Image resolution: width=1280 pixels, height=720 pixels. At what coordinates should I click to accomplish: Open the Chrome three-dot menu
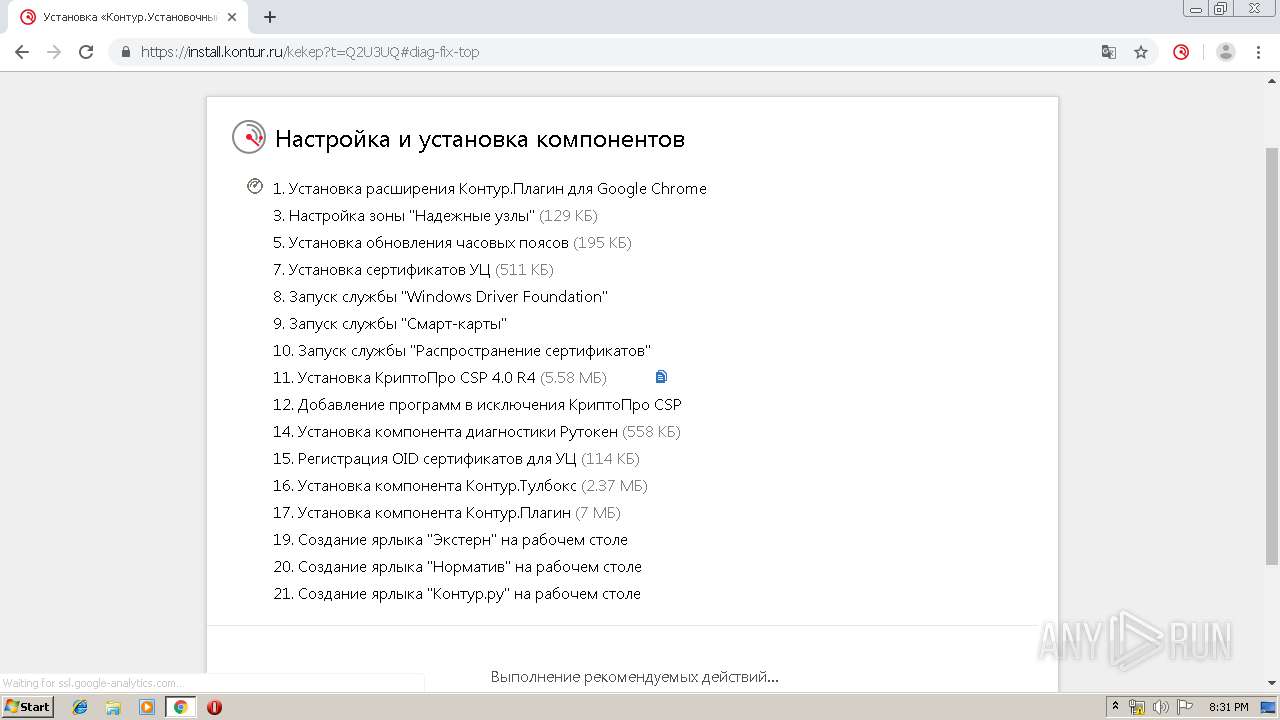[1257, 52]
